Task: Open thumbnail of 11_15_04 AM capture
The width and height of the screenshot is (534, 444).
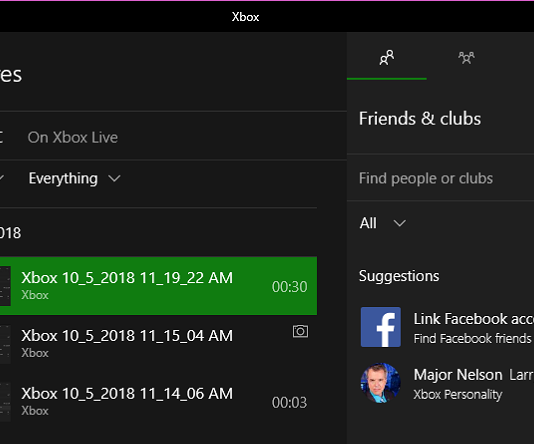Action: (x=5, y=344)
